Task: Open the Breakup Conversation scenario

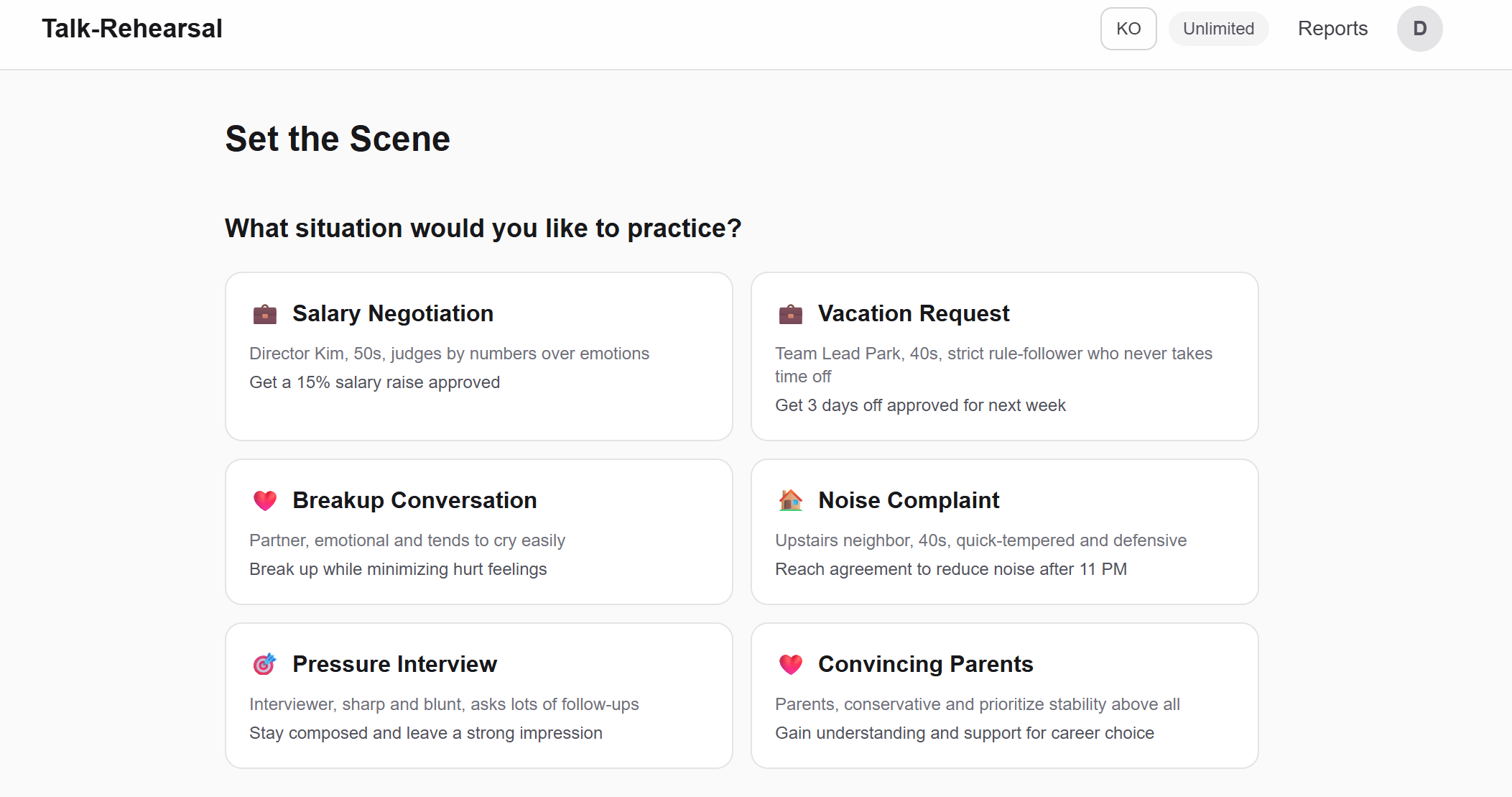Action: click(478, 531)
